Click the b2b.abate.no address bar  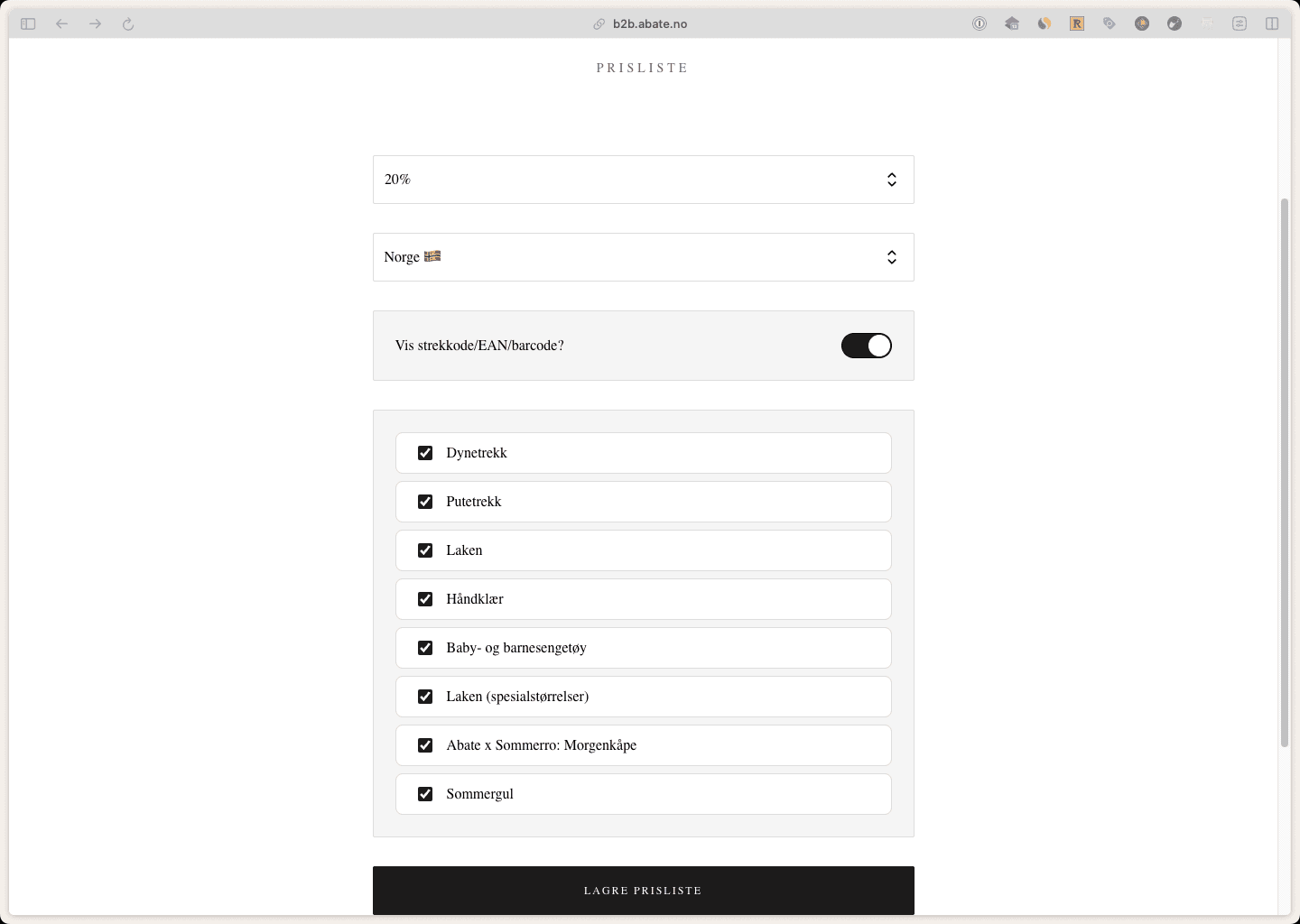tap(650, 24)
